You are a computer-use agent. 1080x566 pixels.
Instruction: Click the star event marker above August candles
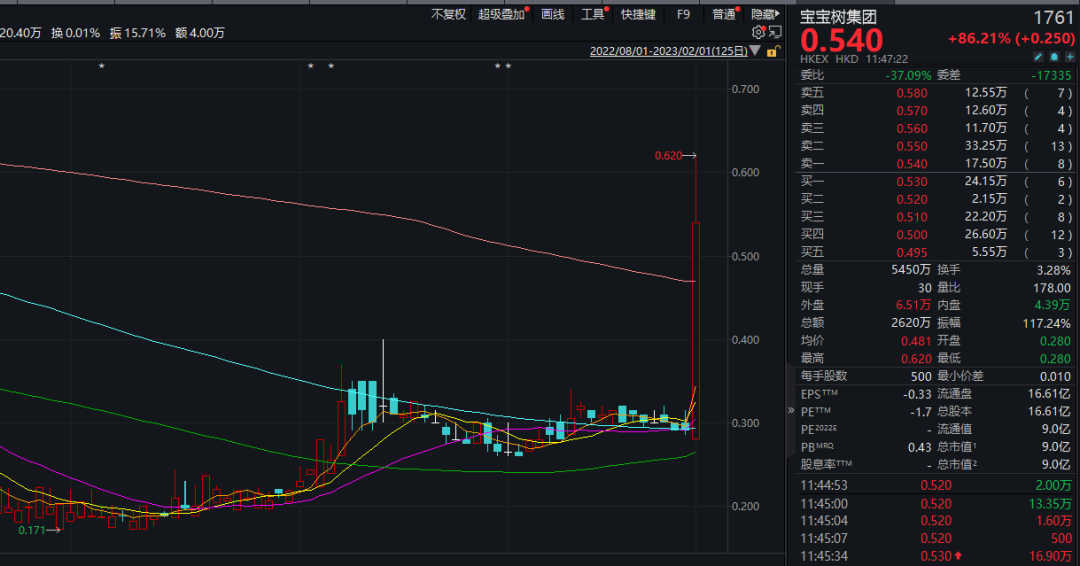(102, 66)
